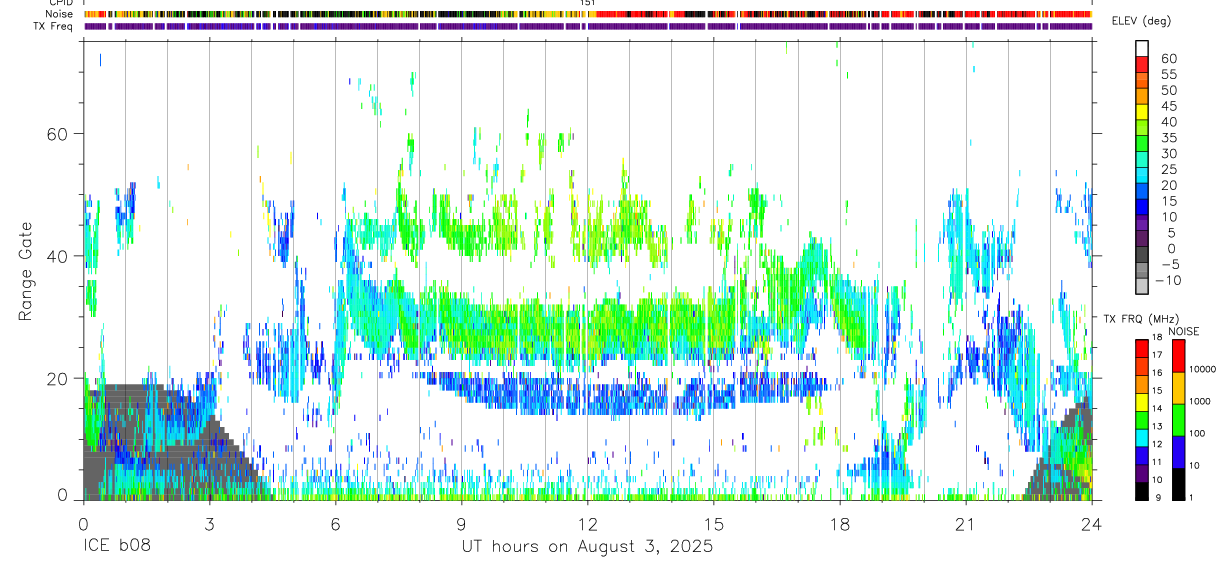Screen dimensions: 1228x567
Task: Click the x-axis tick label '21'
Action: point(965,524)
